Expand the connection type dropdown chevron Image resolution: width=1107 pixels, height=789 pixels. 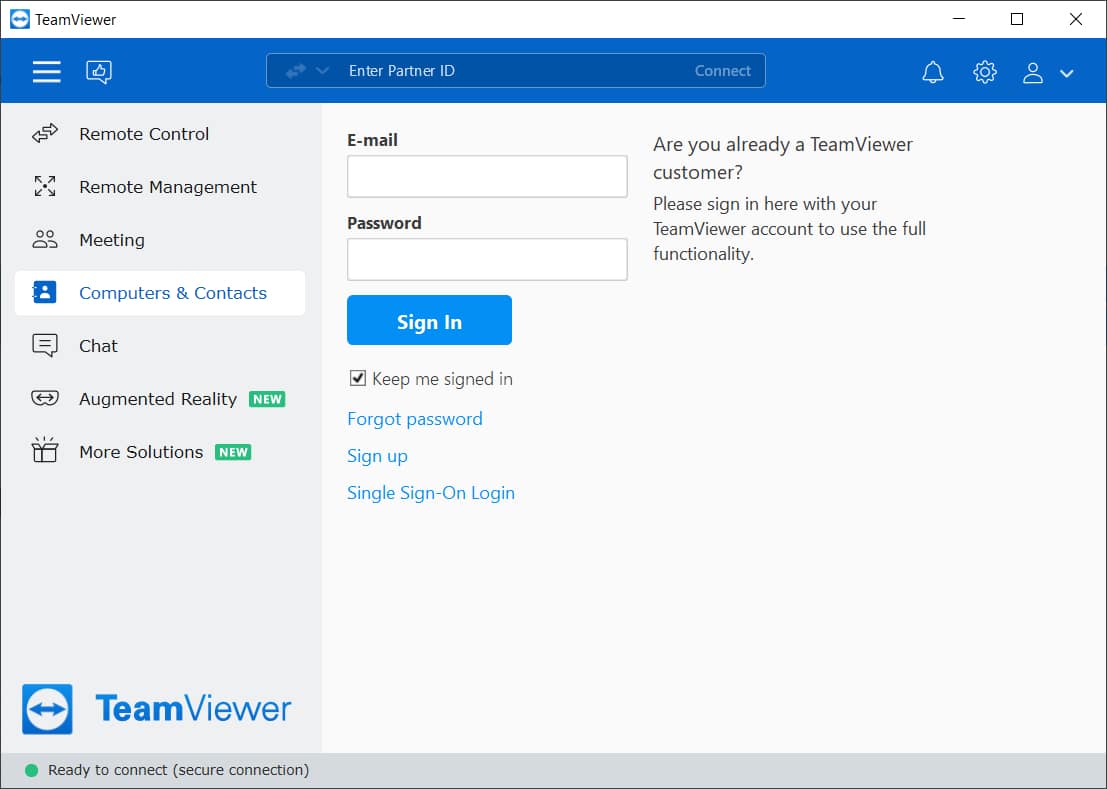(322, 71)
